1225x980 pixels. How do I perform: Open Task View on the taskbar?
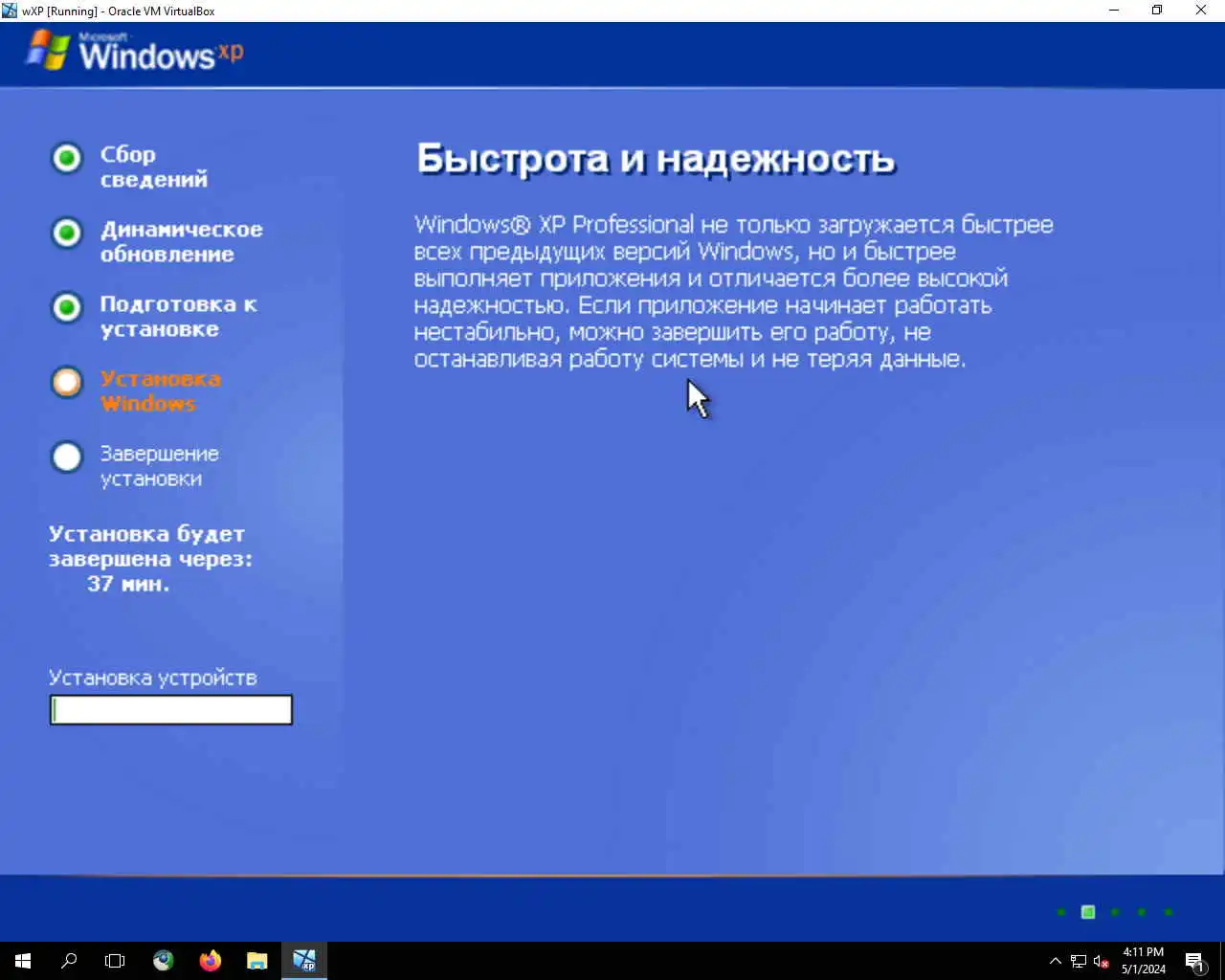[x=115, y=961]
